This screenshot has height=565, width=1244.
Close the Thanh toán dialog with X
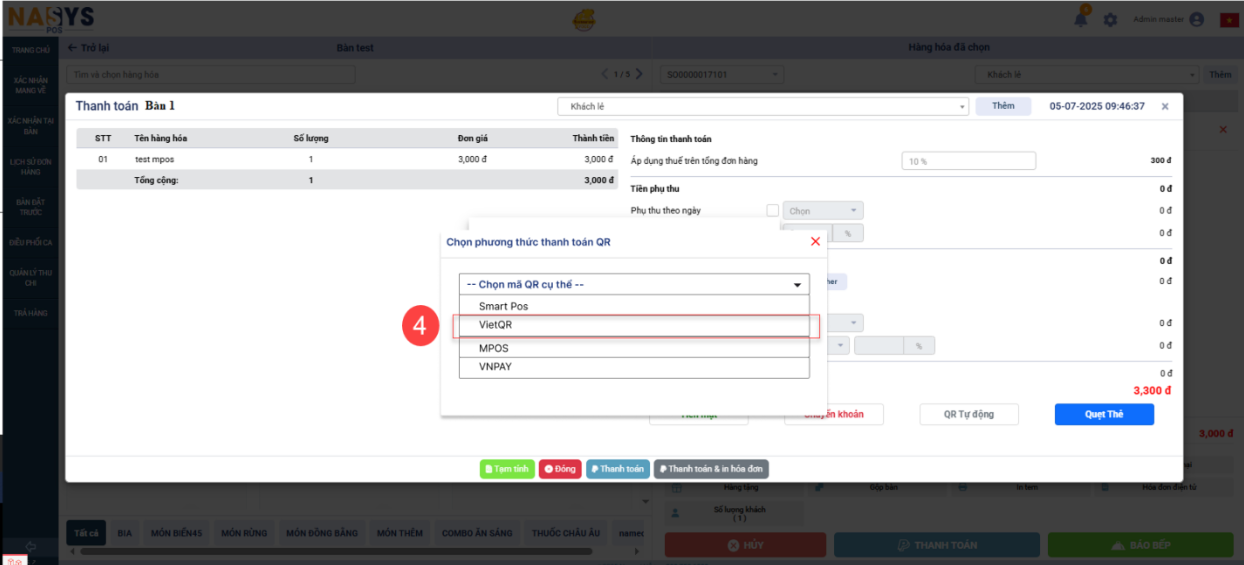pyautogui.click(x=1164, y=106)
